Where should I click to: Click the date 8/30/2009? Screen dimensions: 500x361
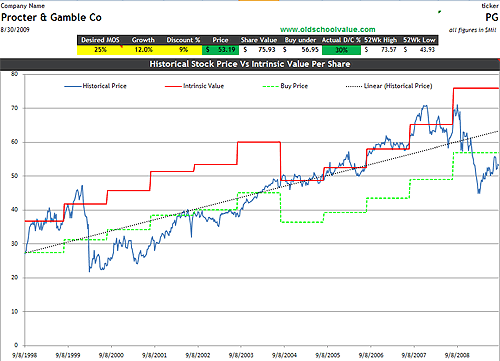tap(15, 30)
